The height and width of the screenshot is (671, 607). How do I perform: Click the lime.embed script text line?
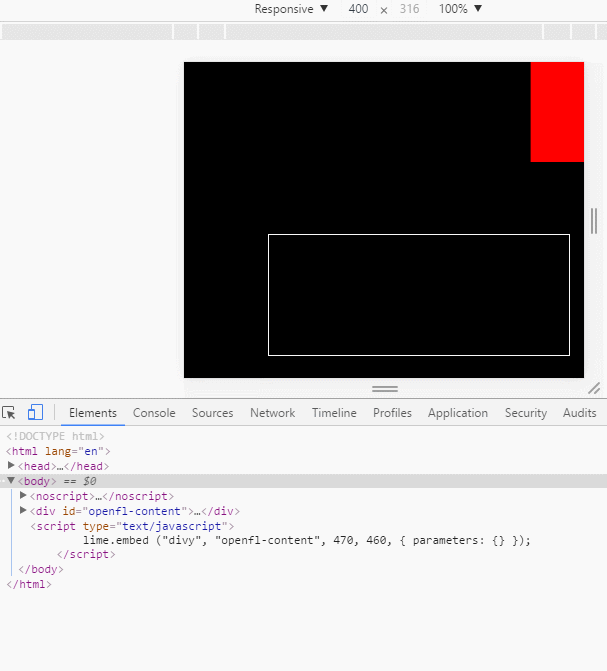tap(306, 540)
